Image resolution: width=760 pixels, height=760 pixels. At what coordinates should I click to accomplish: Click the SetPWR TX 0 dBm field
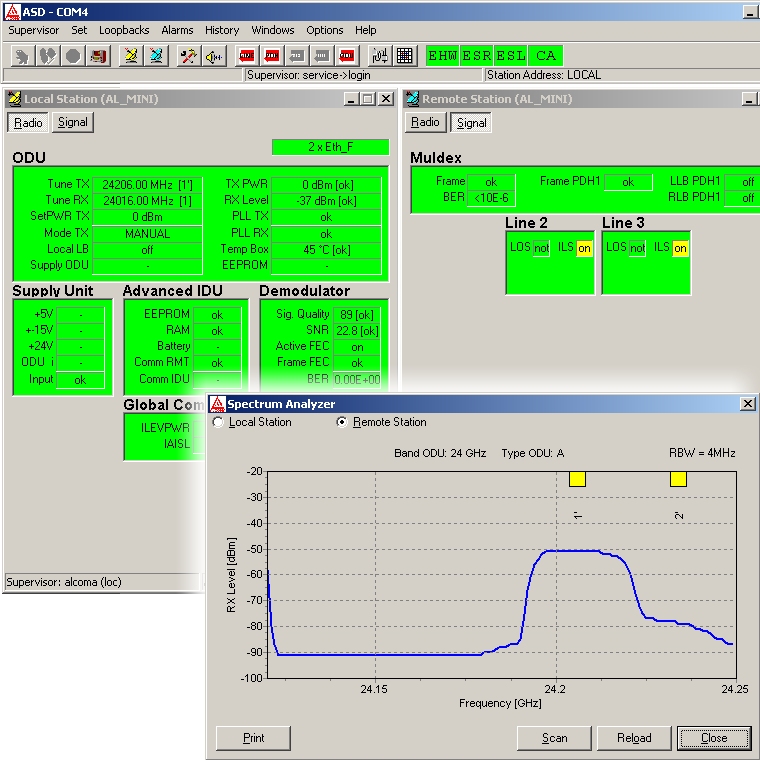pyautogui.click(x=147, y=217)
